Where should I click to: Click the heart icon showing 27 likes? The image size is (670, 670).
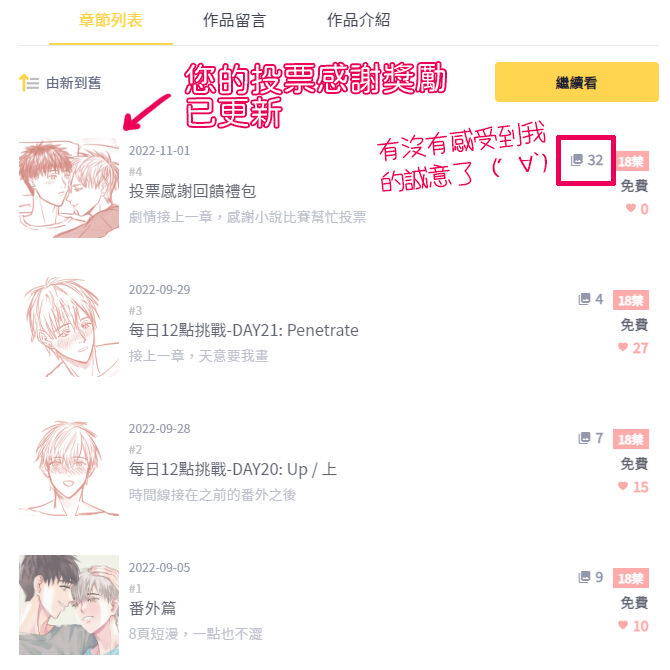(x=623, y=347)
